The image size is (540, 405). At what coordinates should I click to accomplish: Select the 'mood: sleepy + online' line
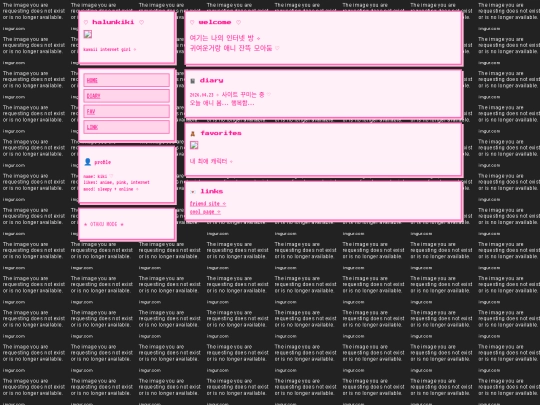[x=111, y=189]
